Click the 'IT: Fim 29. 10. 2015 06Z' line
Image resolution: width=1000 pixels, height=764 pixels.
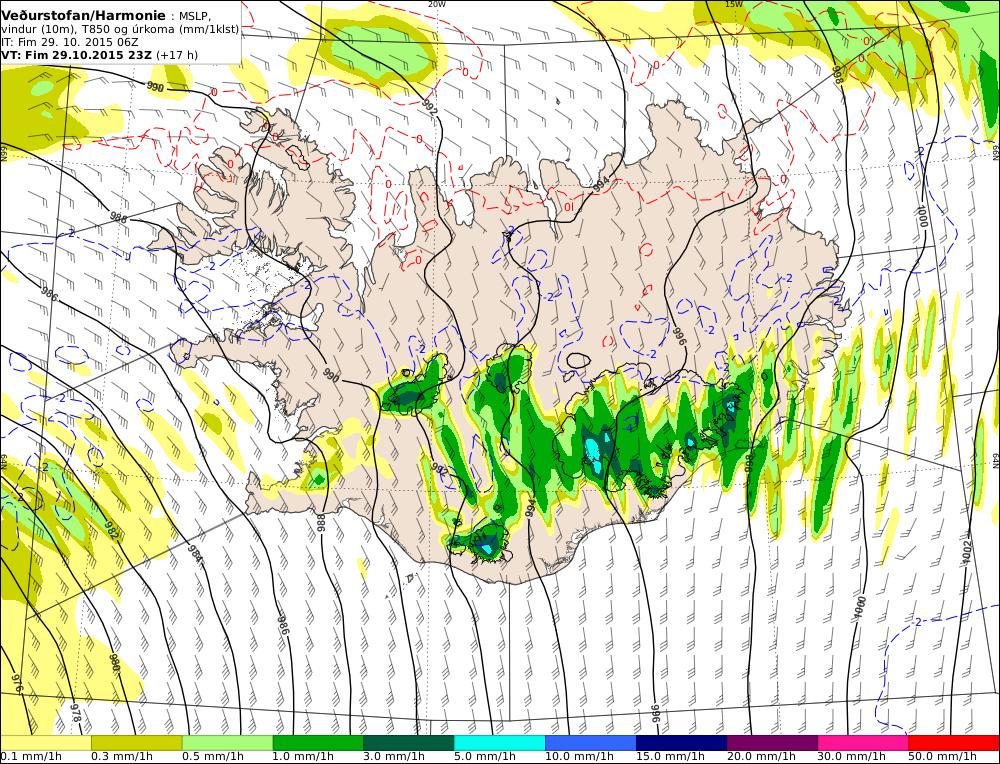click(x=70, y=42)
